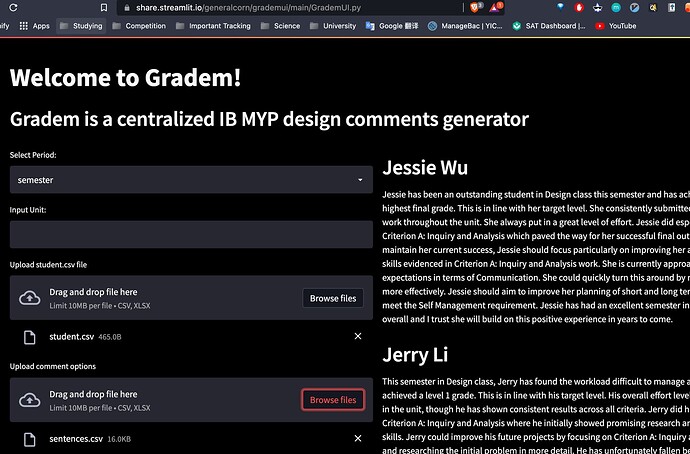
Task: Open the Competition bookmarks folder
Action: click(139, 26)
